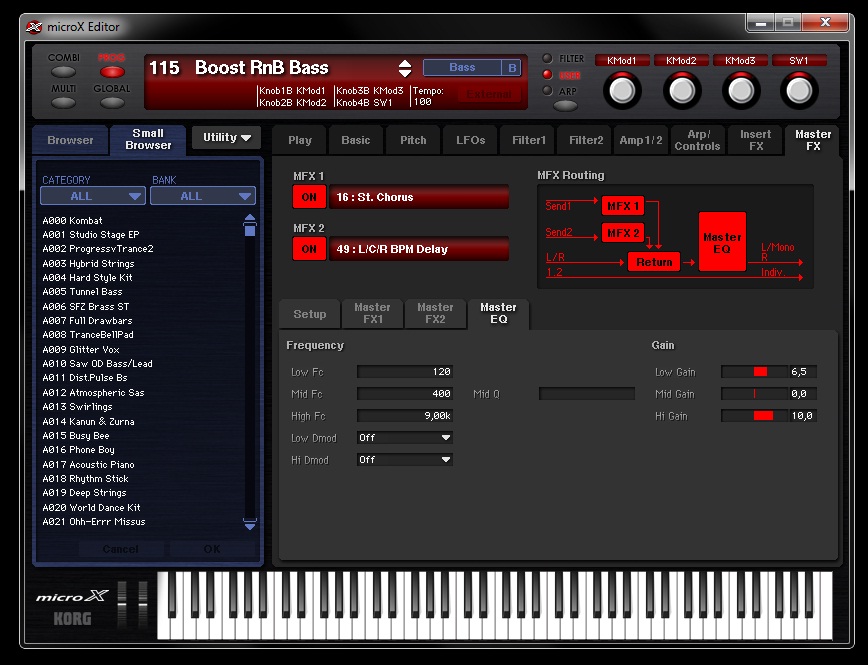Open MFX 2 effect selector L/C/R BPM Delay

[x=418, y=249]
